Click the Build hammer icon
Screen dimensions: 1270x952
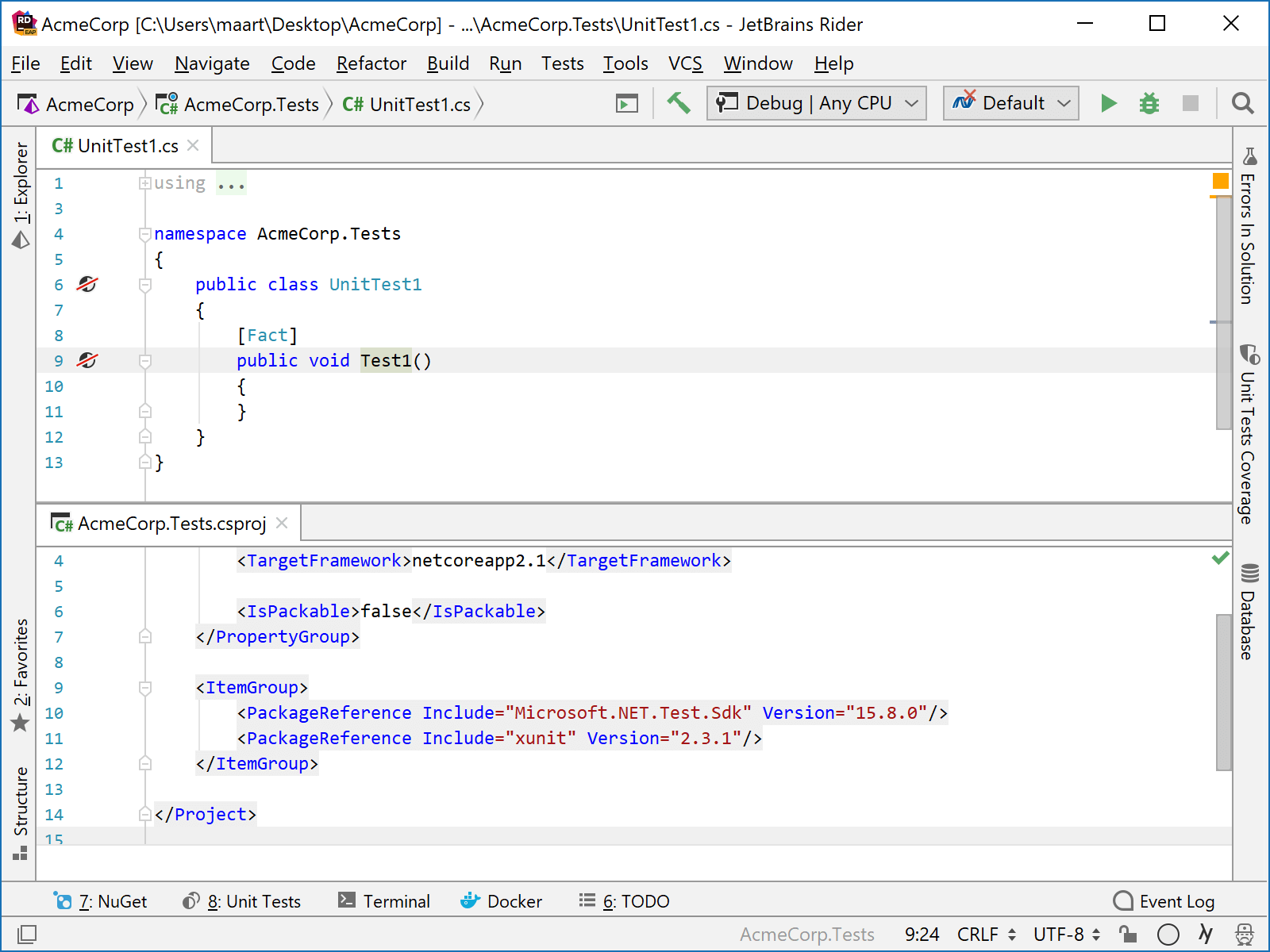[x=679, y=103]
